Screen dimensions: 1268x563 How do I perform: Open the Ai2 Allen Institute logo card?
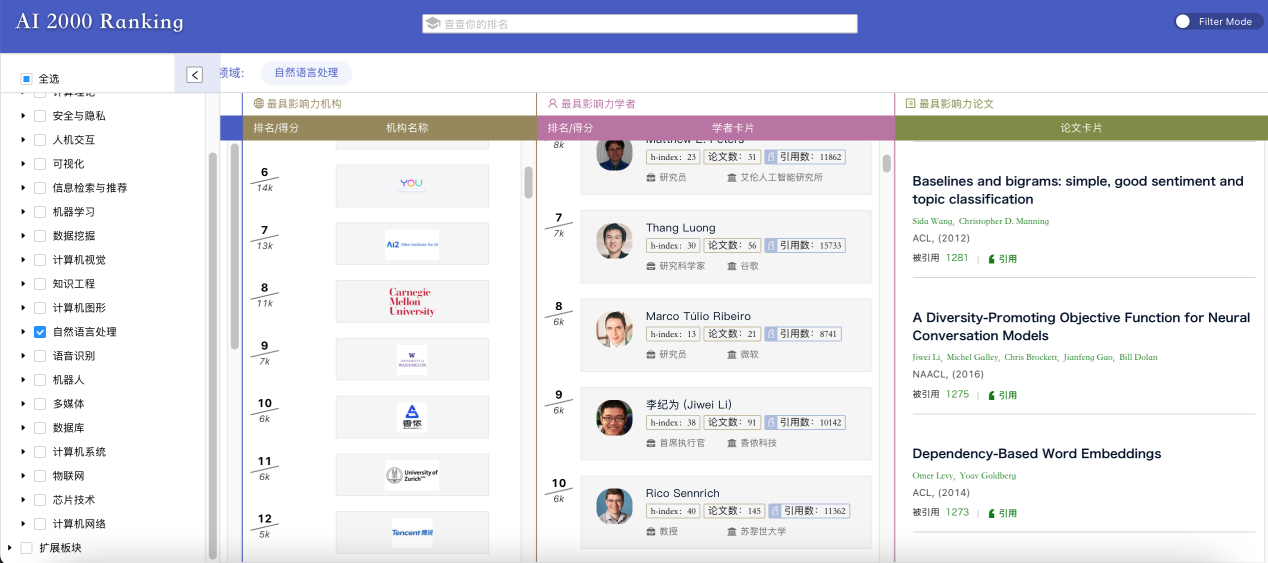[412, 244]
